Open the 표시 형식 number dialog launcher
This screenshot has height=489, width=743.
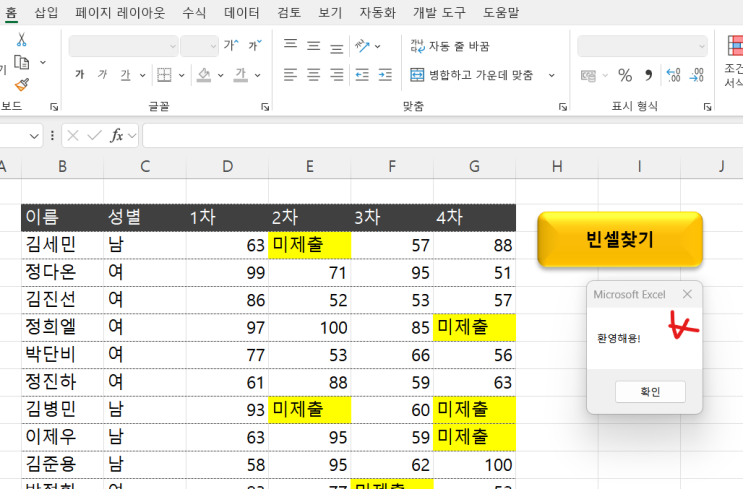pos(707,107)
